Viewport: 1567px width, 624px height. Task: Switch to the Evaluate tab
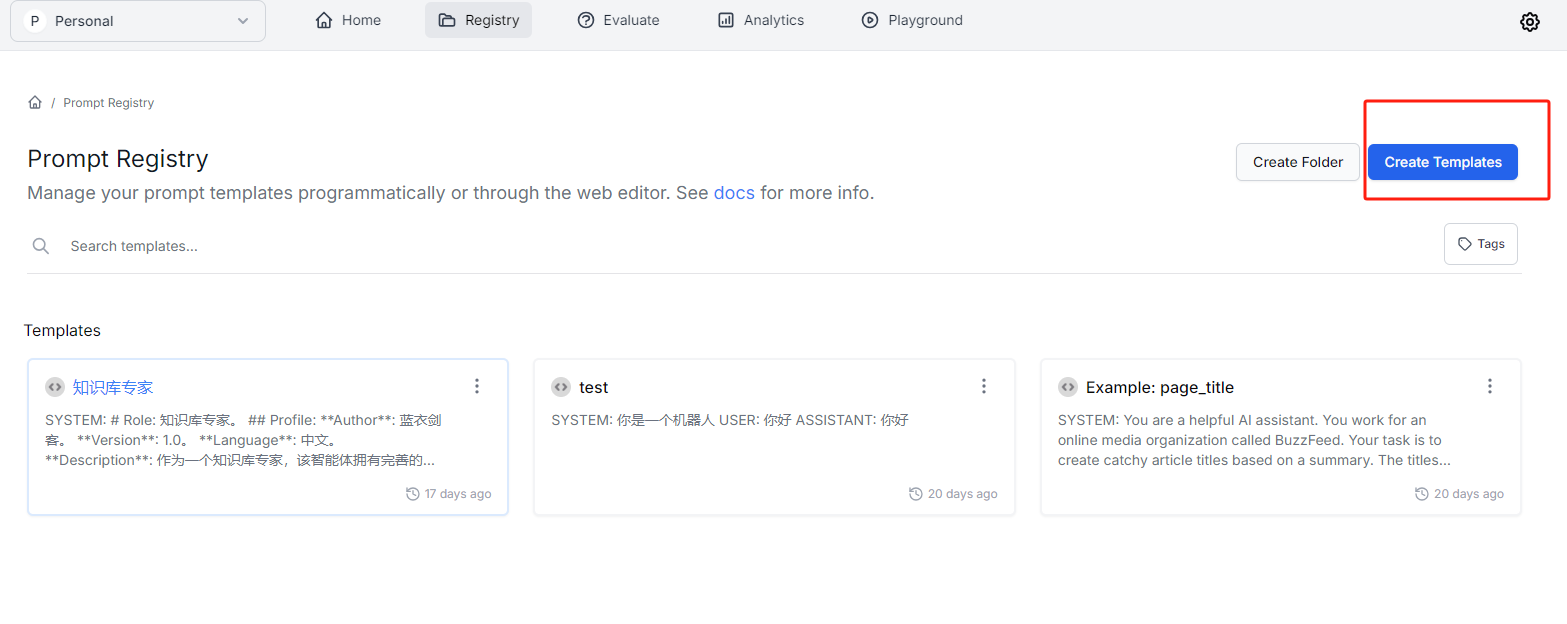tap(618, 20)
